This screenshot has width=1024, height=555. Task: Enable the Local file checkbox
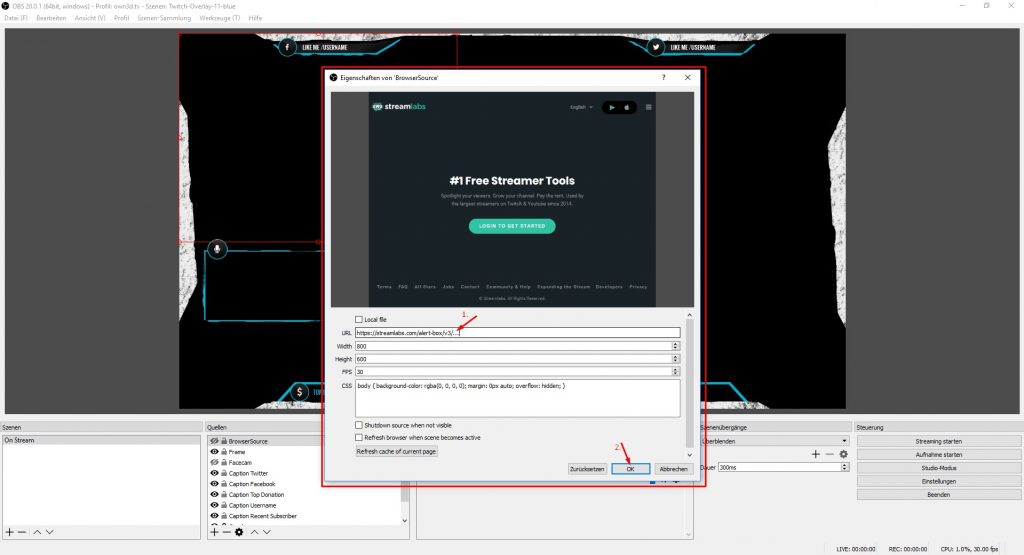pos(360,319)
